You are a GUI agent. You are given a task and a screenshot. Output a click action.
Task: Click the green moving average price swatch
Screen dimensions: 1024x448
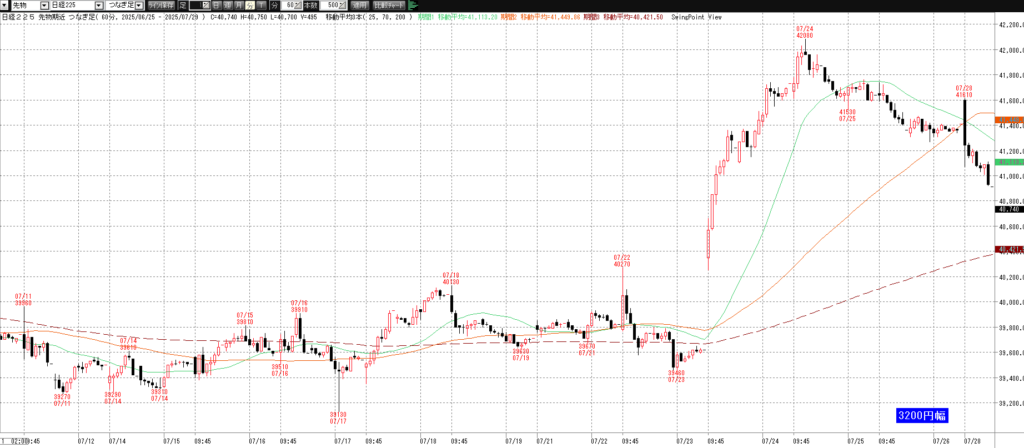click(1006, 160)
